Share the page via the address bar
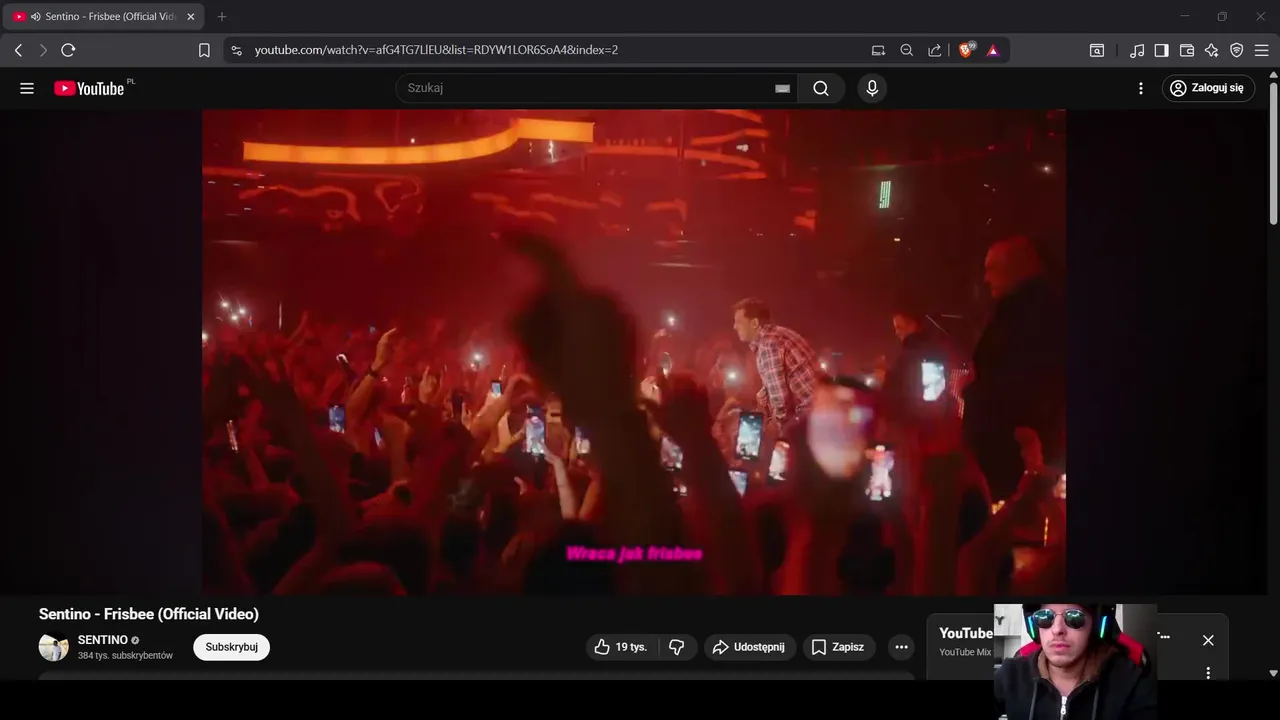1280x720 pixels. pos(934,50)
